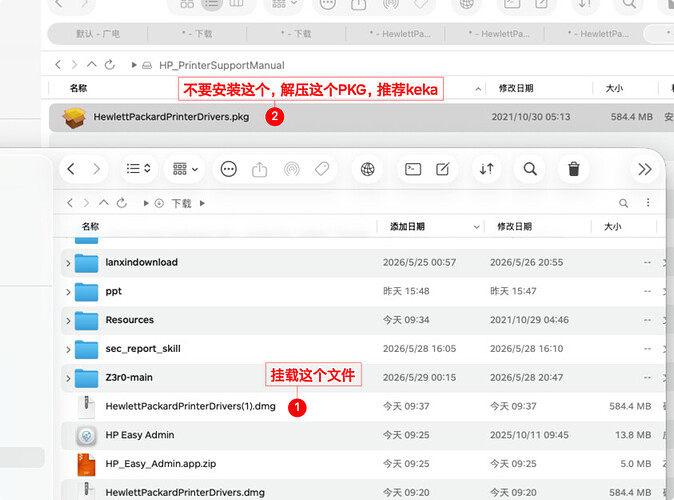Select the Resources folder name
The image size is (674, 500).
[129, 320]
